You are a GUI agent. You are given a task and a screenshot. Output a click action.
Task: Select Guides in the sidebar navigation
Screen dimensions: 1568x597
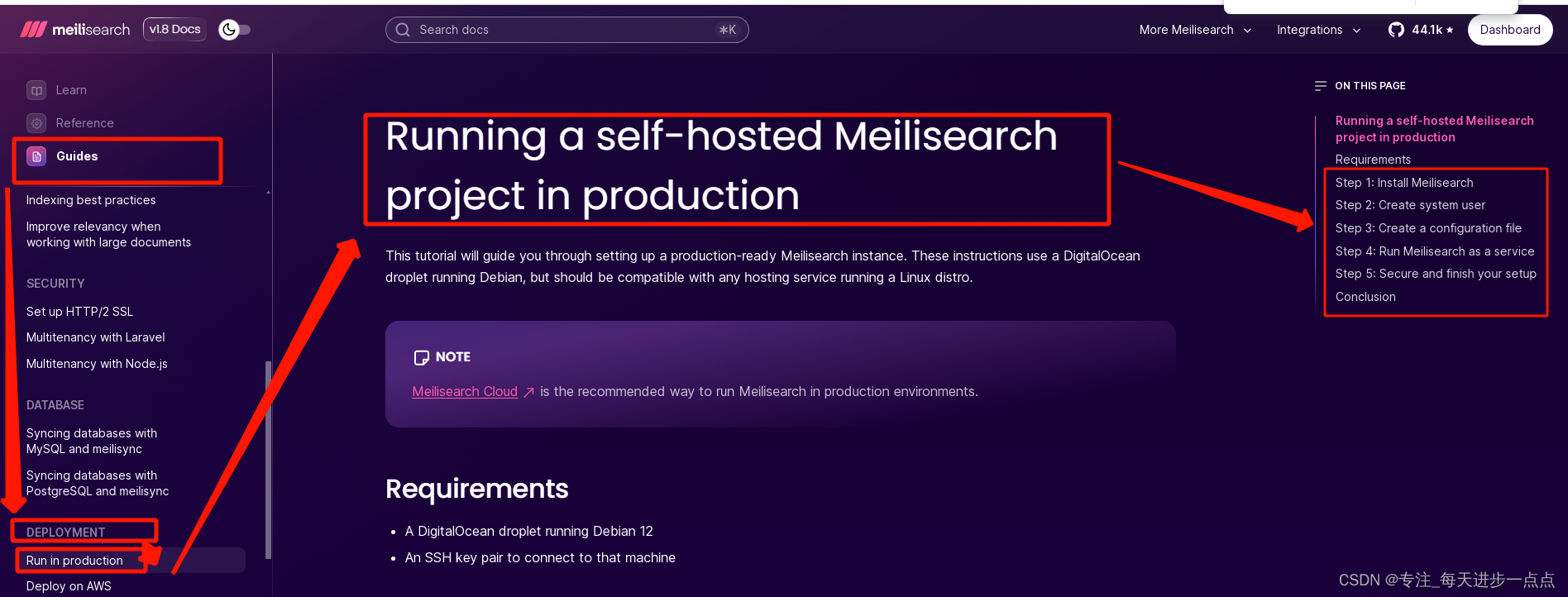[76, 155]
